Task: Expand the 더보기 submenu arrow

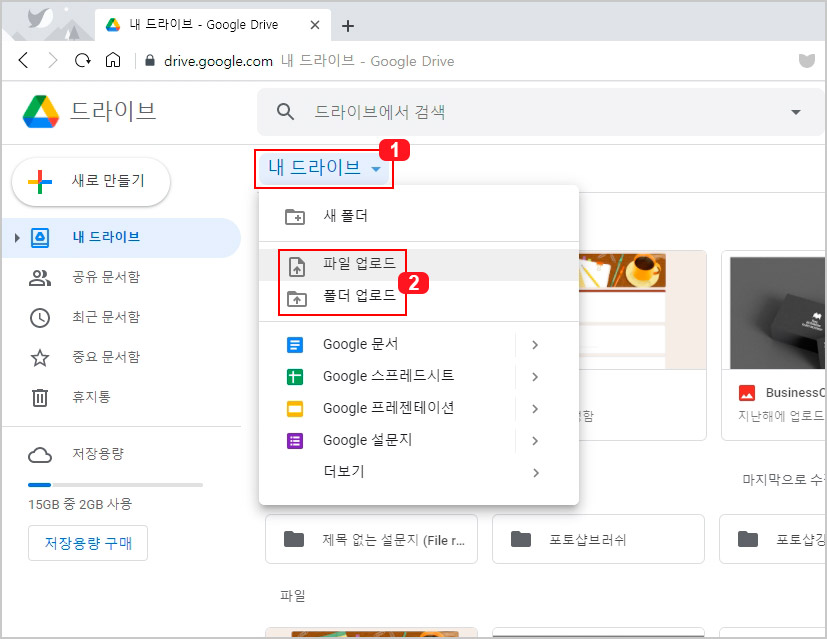Action: (536, 473)
